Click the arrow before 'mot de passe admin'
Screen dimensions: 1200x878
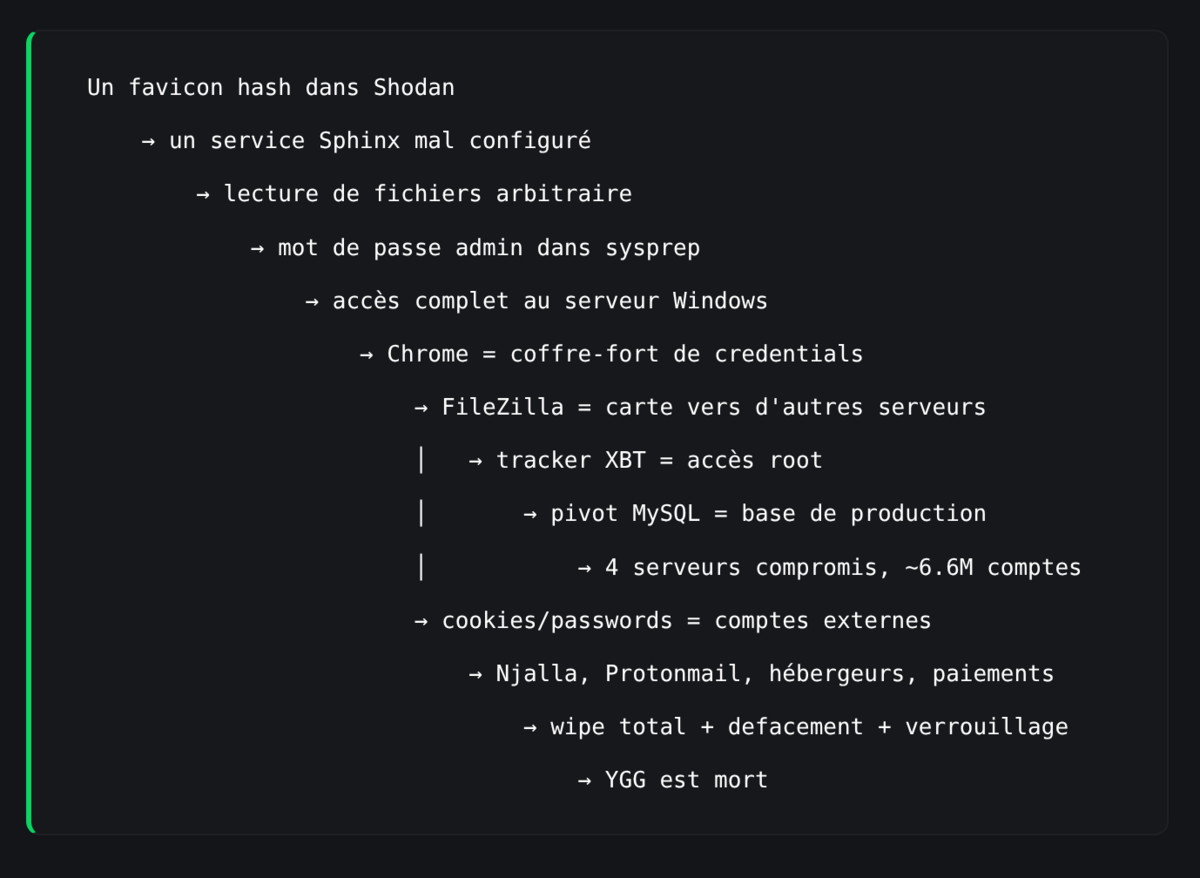coord(257,248)
